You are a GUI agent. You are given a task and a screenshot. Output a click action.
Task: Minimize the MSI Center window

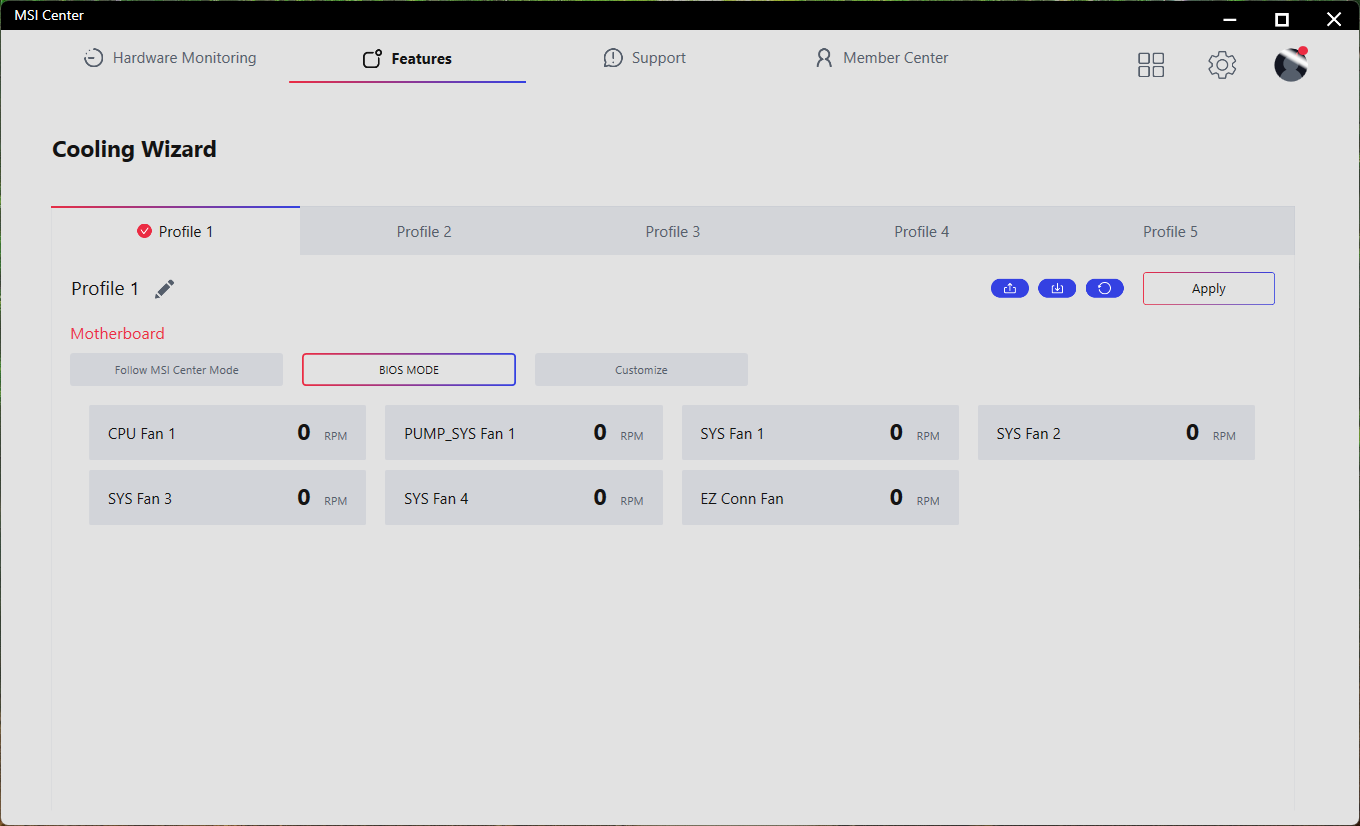click(x=1230, y=18)
